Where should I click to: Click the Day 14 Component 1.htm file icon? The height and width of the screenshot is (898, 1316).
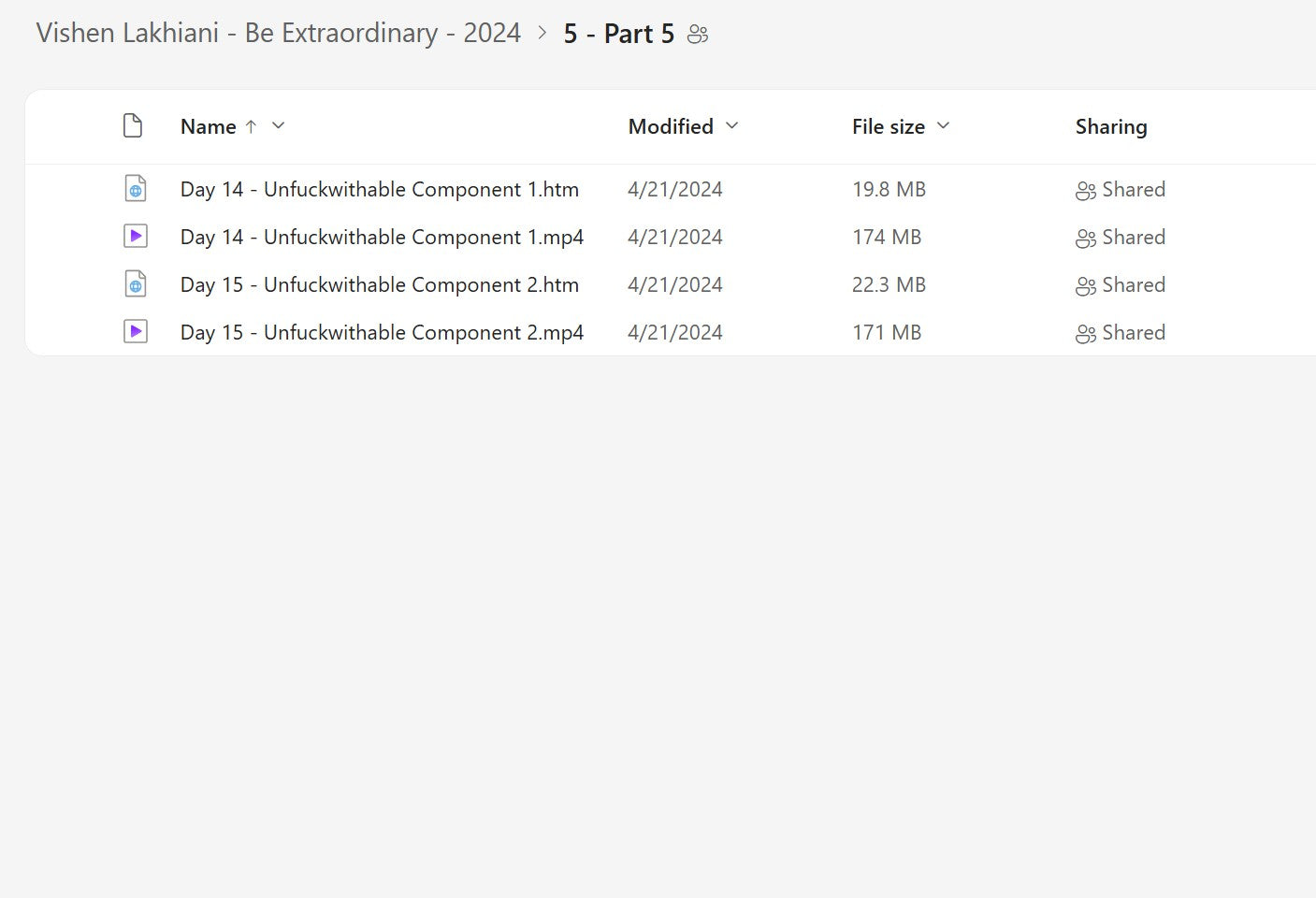click(x=136, y=189)
